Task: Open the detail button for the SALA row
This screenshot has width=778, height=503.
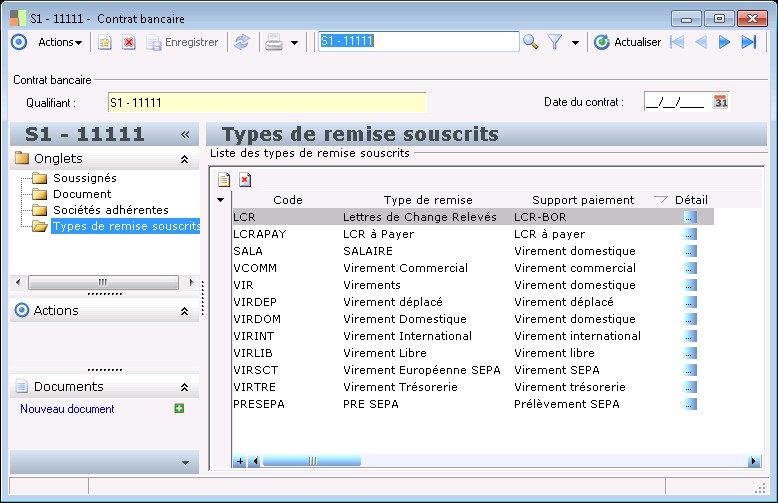Action: point(690,251)
